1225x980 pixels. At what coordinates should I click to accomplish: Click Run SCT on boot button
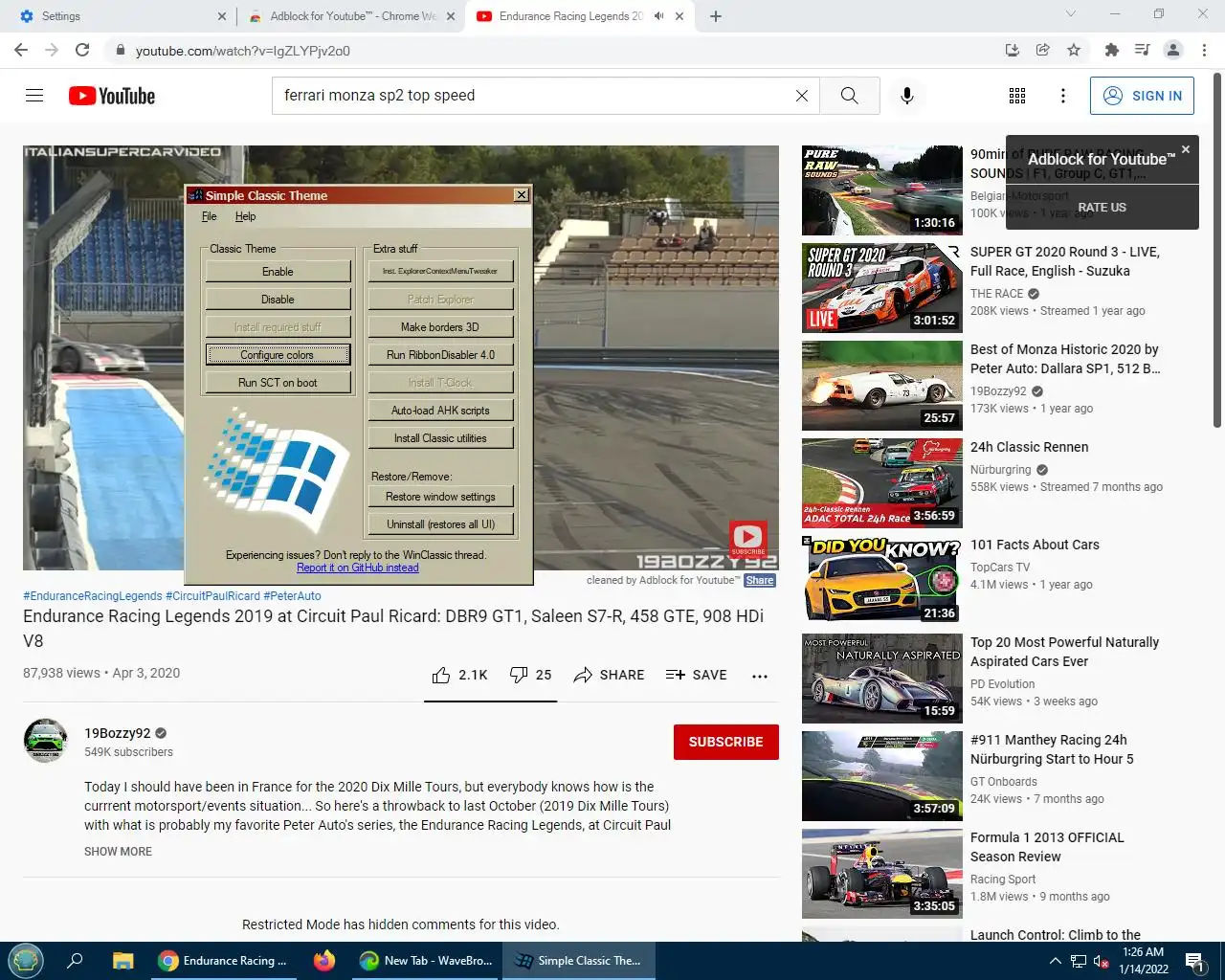pos(278,383)
